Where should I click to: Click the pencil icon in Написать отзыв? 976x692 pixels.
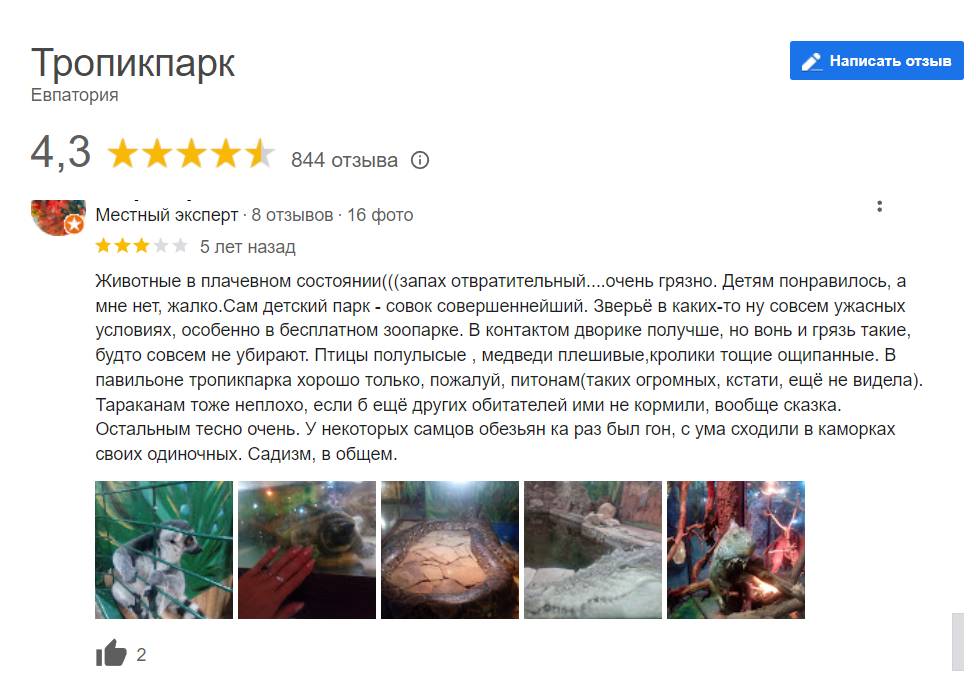click(811, 61)
